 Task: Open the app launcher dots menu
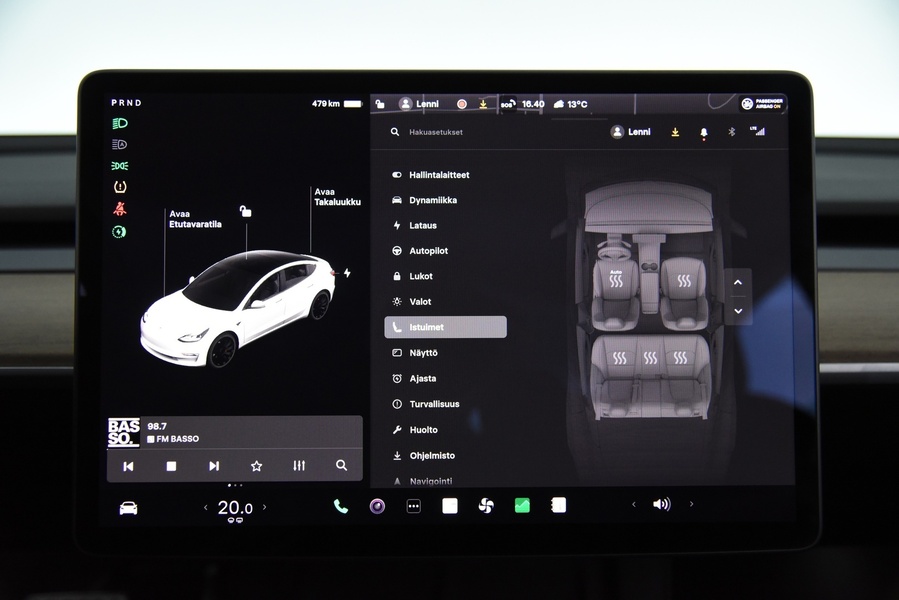pos(413,505)
